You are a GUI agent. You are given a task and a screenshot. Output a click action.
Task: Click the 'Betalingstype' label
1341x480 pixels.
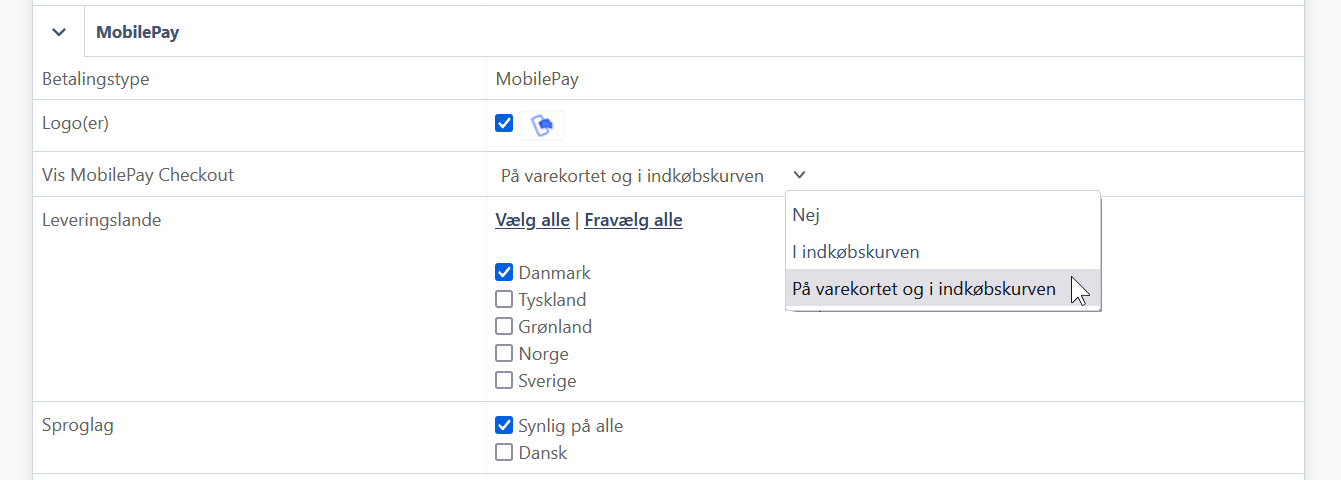96,79
